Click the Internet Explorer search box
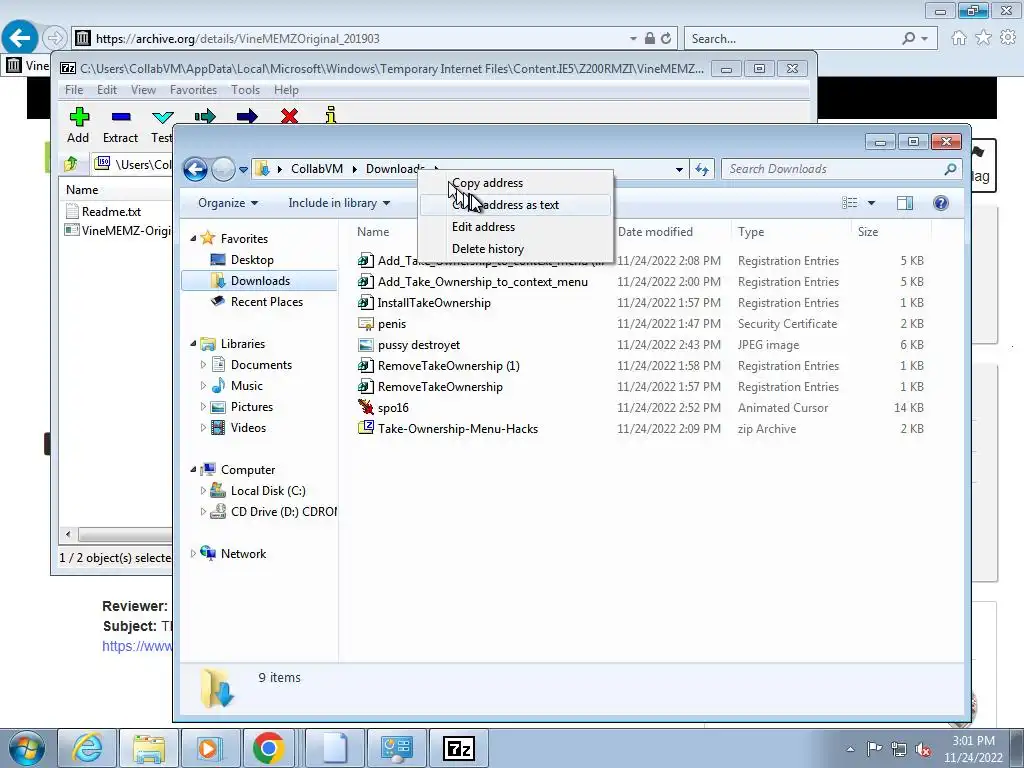Image resolution: width=1024 pixels, height=768 pixels. [793, 39]
